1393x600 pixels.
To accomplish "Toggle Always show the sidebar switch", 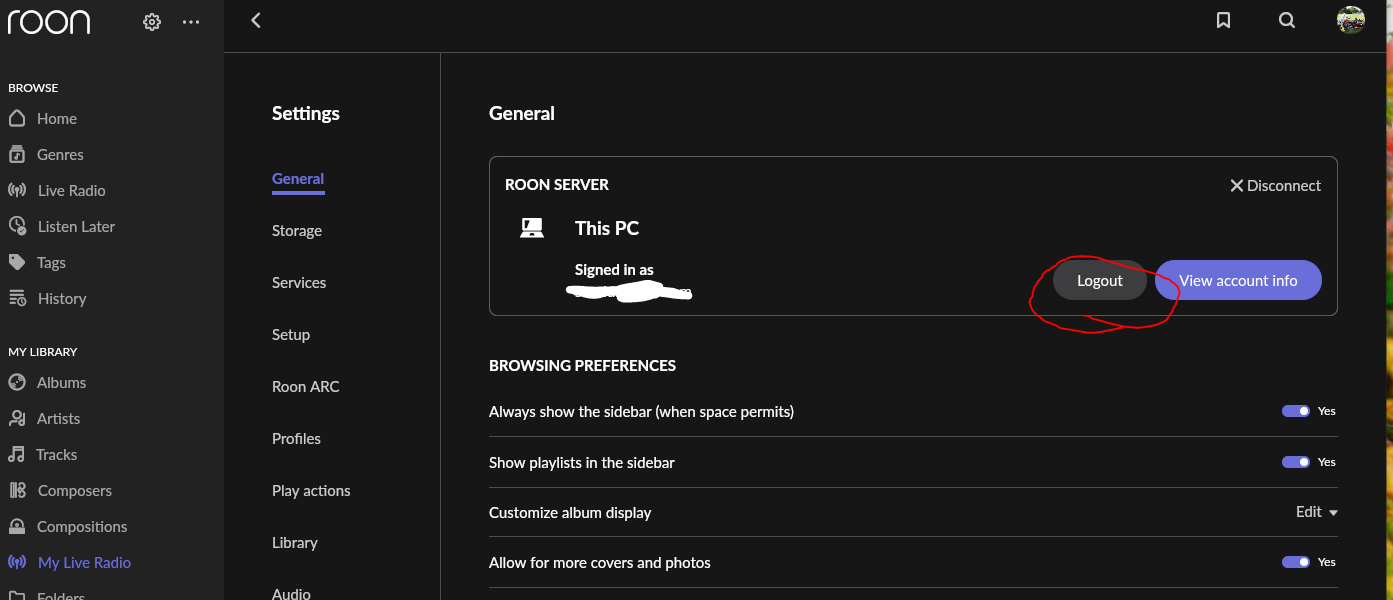I will (x=1296, y=411).
